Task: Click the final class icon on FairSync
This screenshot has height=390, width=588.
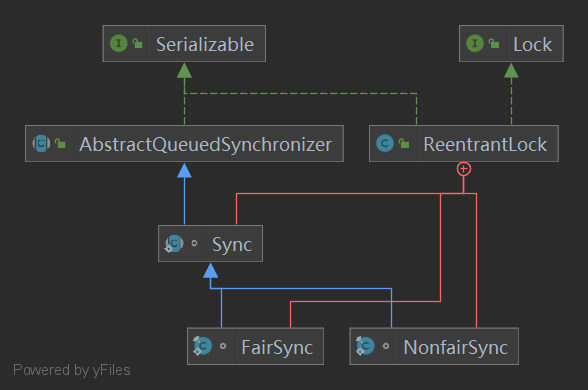Action: click(x=202, y=346)
